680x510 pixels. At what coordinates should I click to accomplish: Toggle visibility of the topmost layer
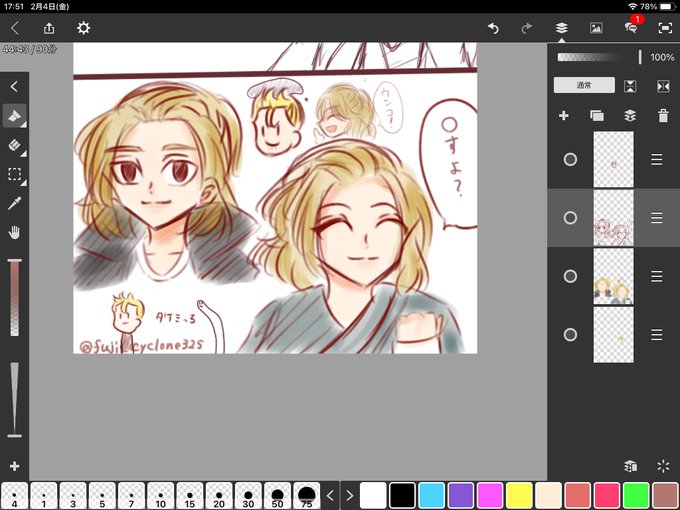coord(570,160)
